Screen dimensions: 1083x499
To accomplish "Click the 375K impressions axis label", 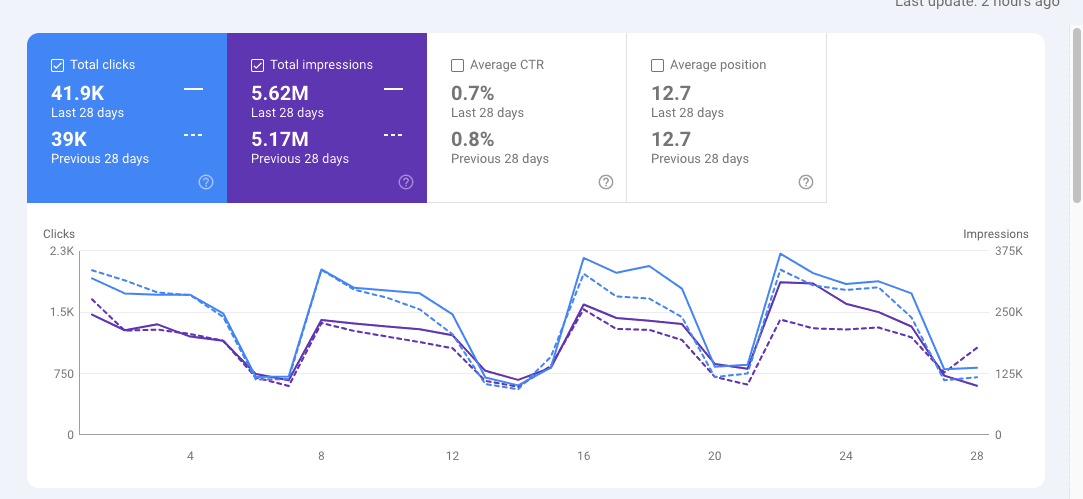I will click(x=1008, y=251).
